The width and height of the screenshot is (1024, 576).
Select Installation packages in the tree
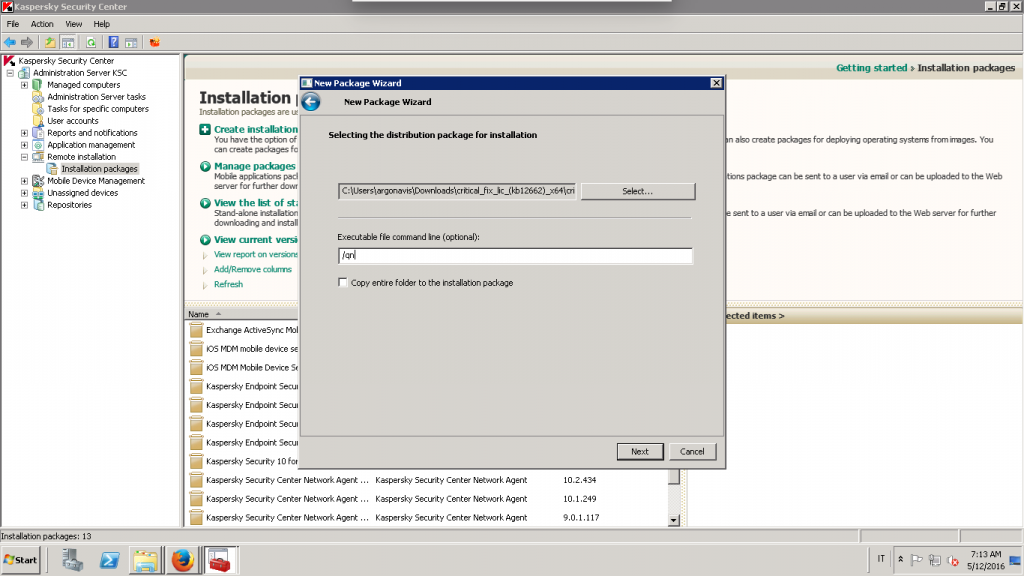click(99, 169)
